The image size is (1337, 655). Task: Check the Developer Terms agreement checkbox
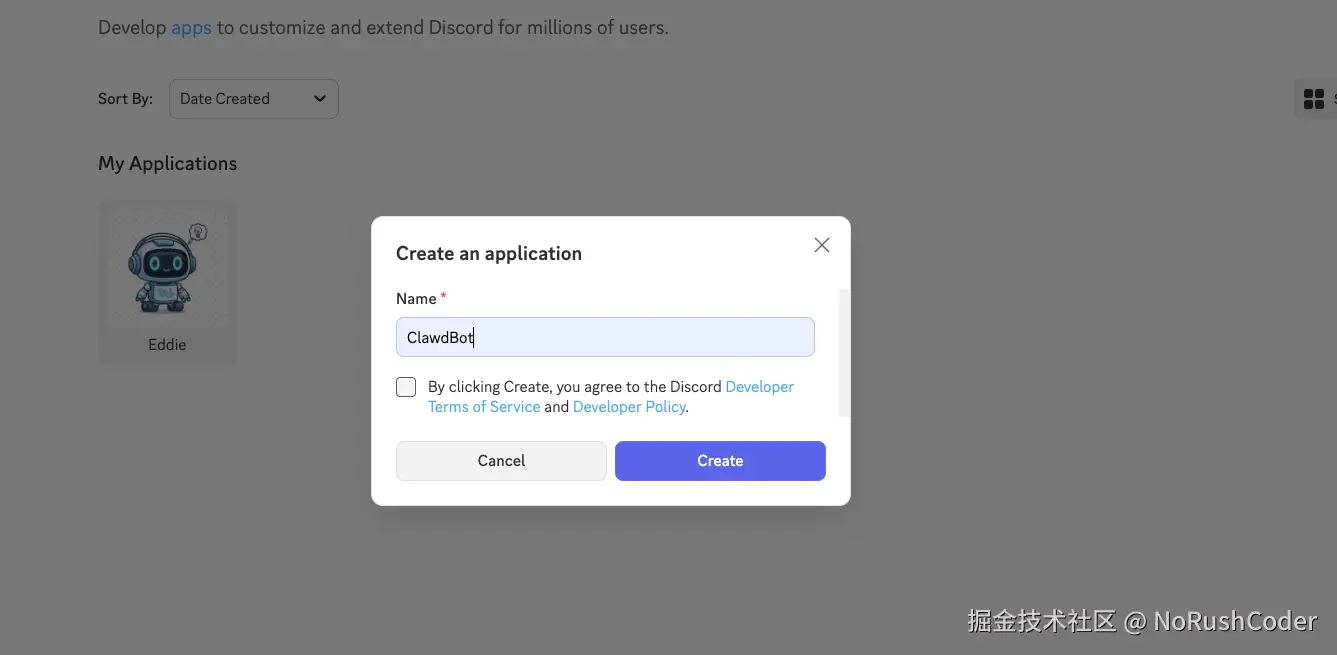(x=406, y=386)
